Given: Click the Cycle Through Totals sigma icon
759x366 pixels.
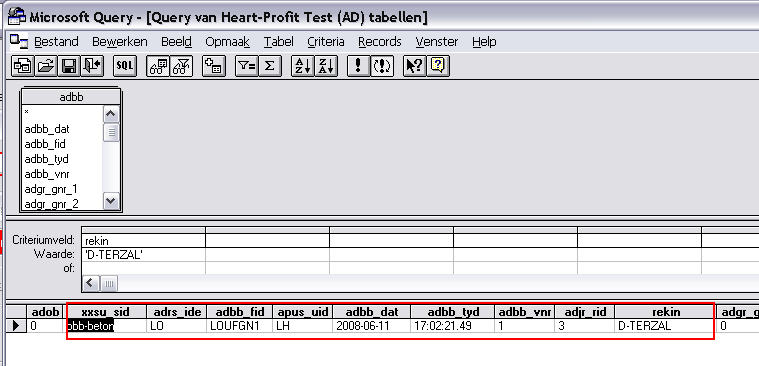Looking at the screenshot, I should coord(270,66).
